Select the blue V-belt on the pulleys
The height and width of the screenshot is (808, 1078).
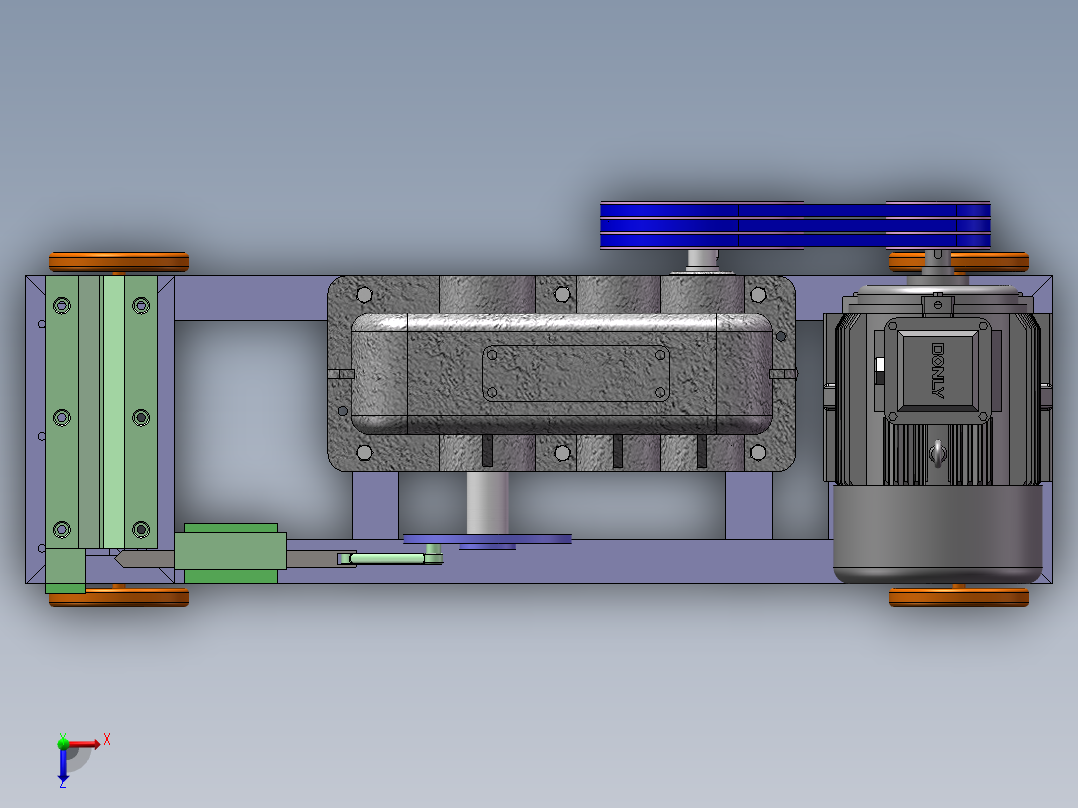click(795, 225)
